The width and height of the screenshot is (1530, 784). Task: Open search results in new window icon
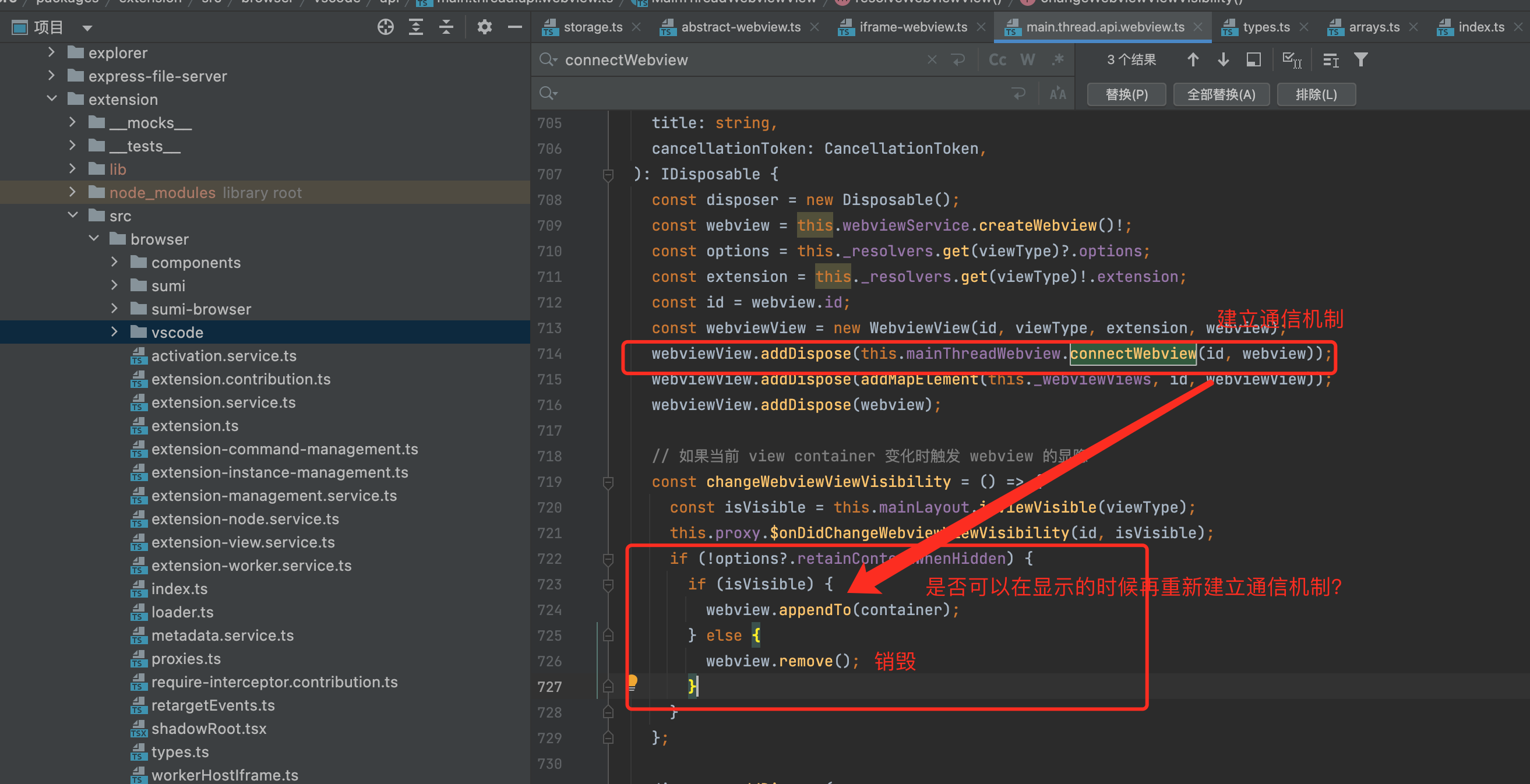(x=1254, y=59)
